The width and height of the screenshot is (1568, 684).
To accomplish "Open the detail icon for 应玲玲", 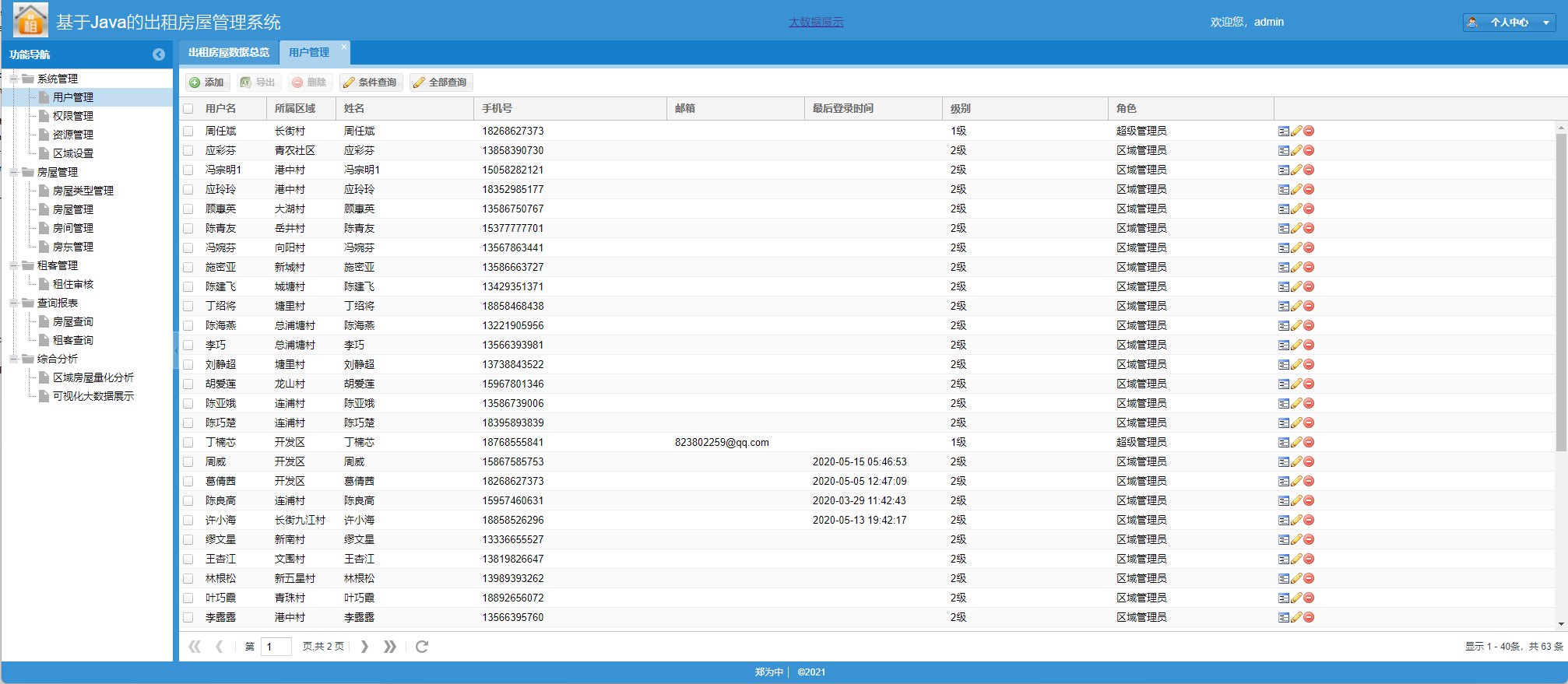I will click(x=1284, y=189).
